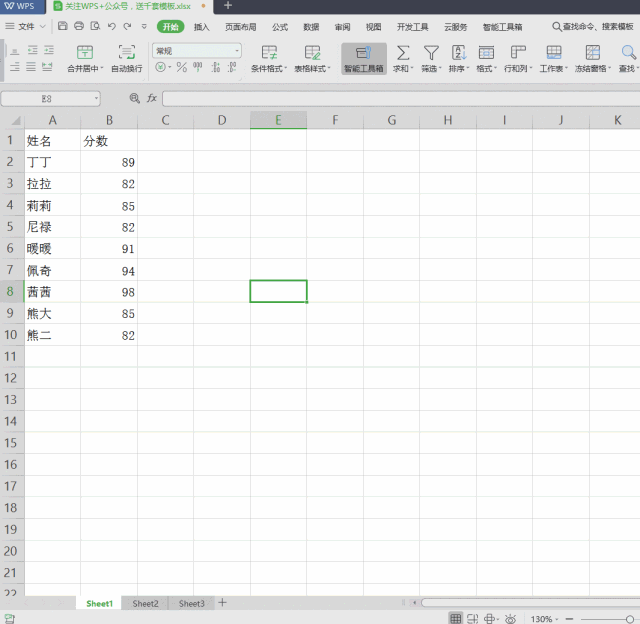Viewport: 640px width, 624px height.
Task: Click the bottom align icon
Action: click(x=15, y=51)
